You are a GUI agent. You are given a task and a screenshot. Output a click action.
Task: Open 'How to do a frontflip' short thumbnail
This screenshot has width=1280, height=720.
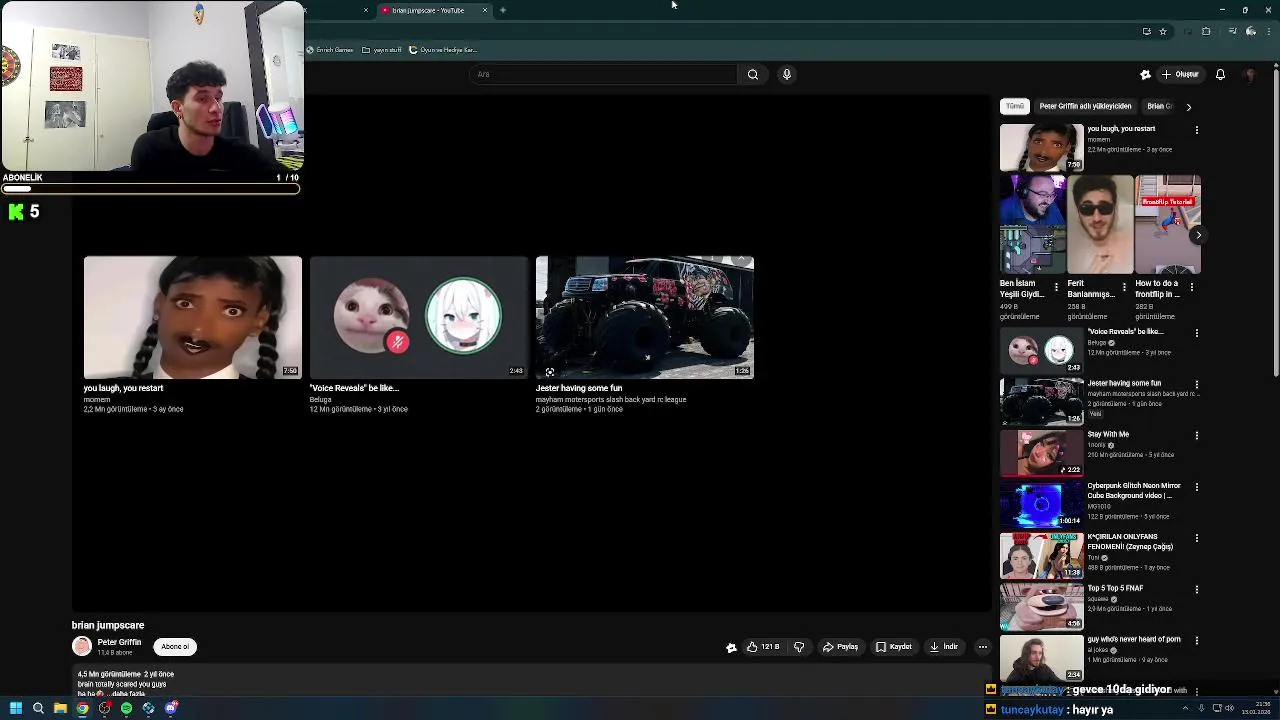pyautogui.click(x=1168, y=224)
